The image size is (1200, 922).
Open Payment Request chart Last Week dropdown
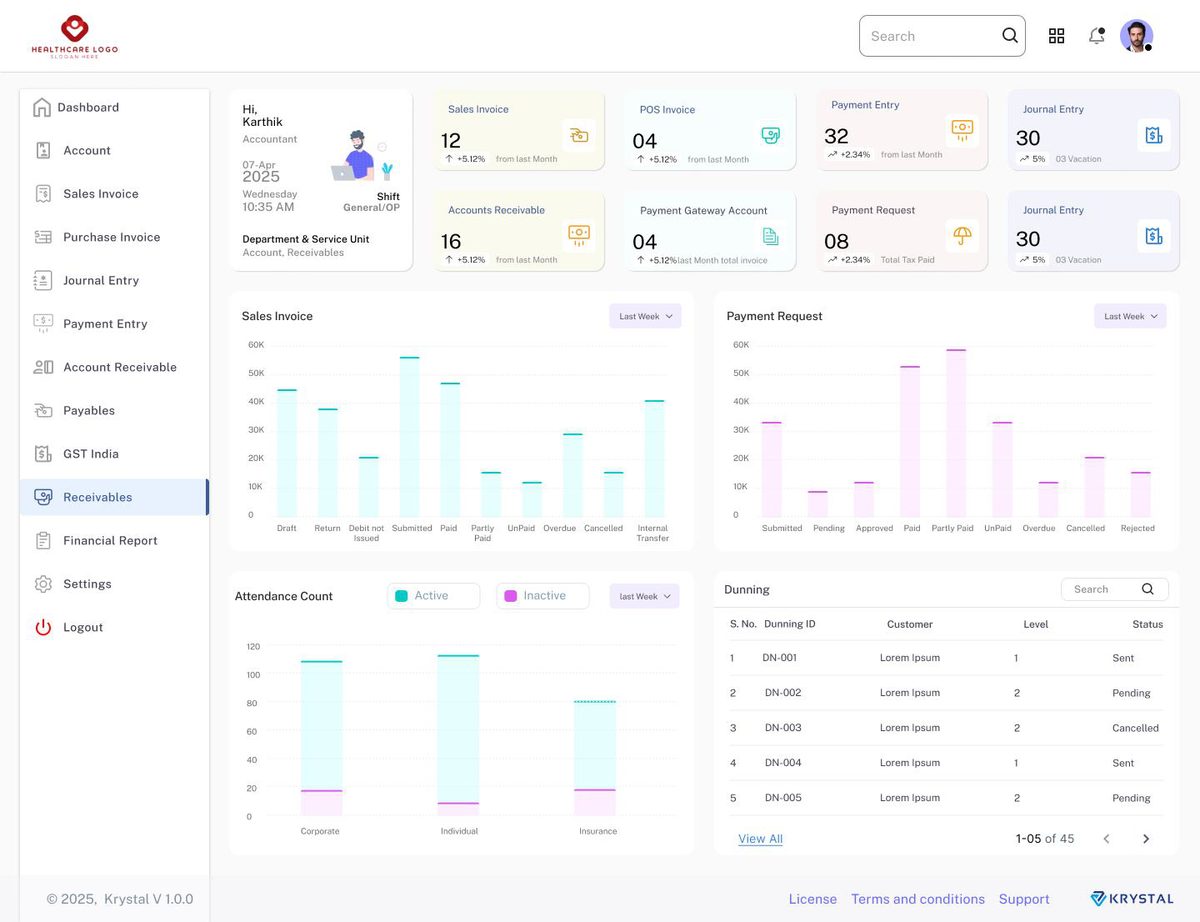tap(1130, 316)
